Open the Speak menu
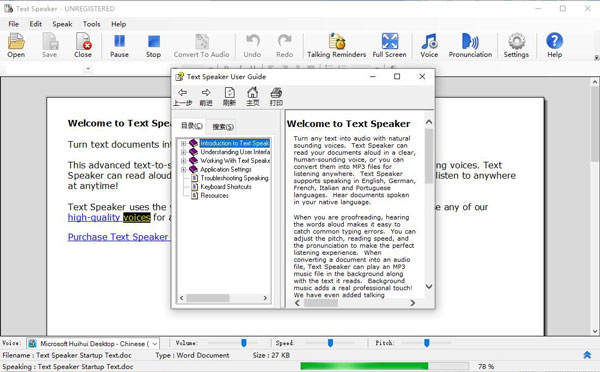Image resolution: width=600 pixels, height=372 pixels. coord(62,24)
